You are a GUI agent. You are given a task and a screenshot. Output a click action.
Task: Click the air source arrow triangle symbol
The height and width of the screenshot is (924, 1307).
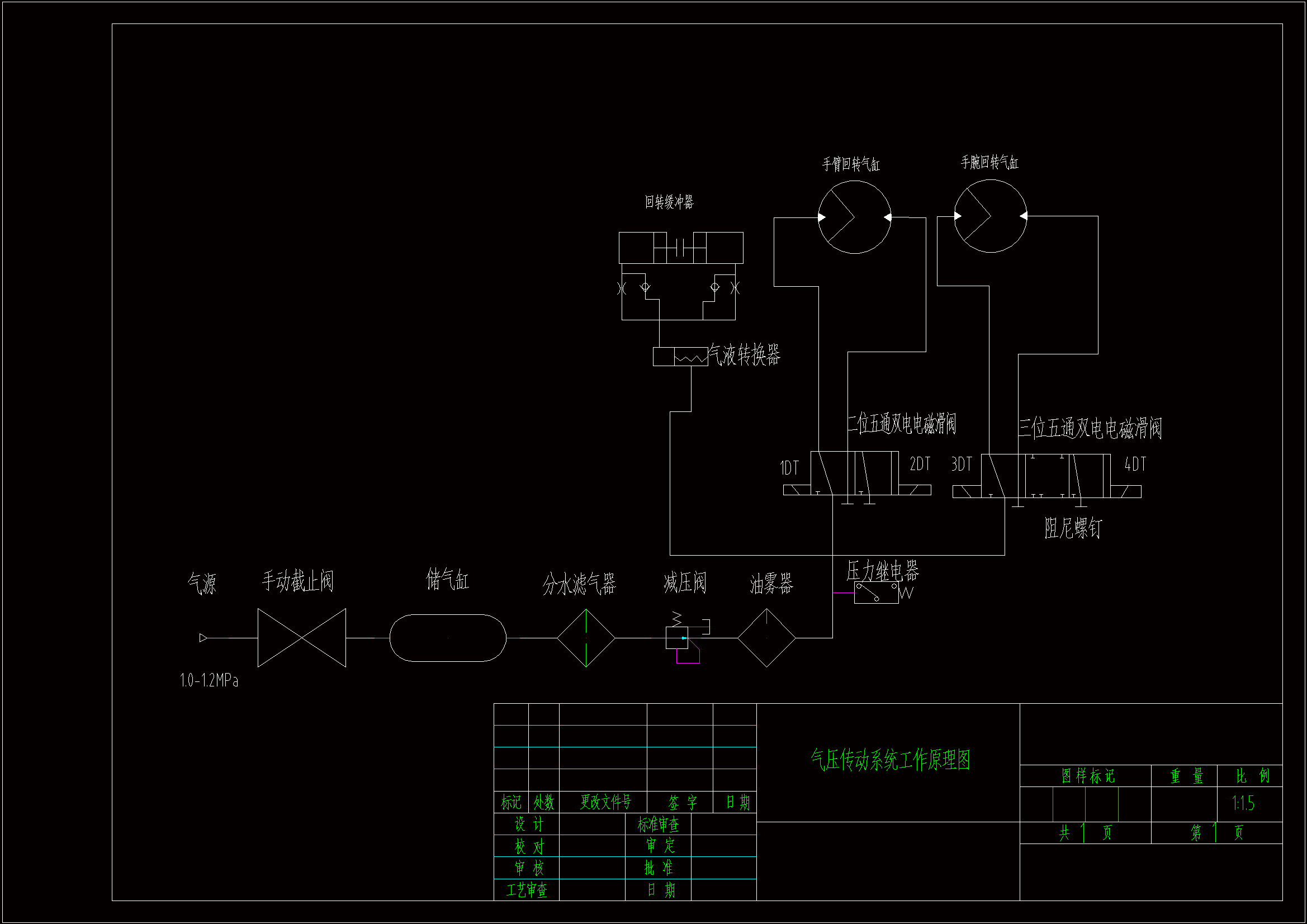[203, 638]
